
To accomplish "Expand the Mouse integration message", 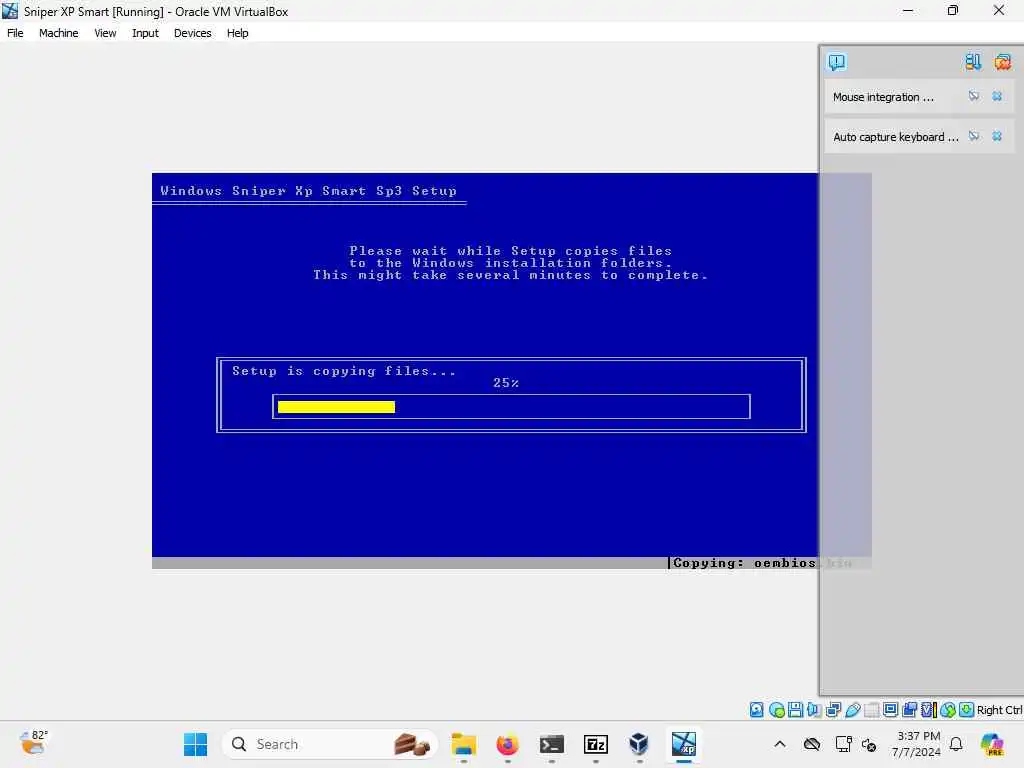I will [x=883, y=97].
